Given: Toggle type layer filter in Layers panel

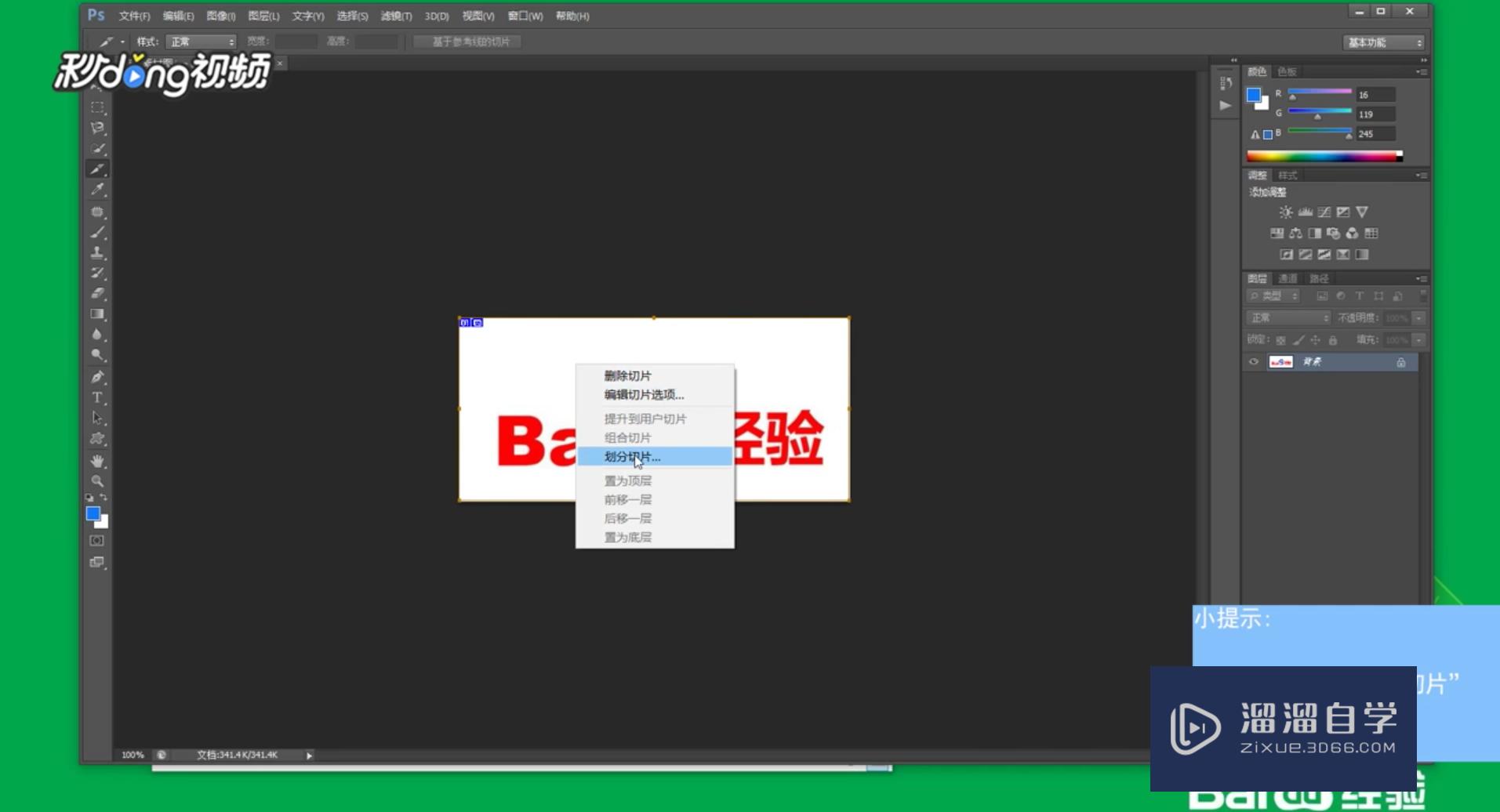Looking at the screenshot, I should click(1360, 296).
